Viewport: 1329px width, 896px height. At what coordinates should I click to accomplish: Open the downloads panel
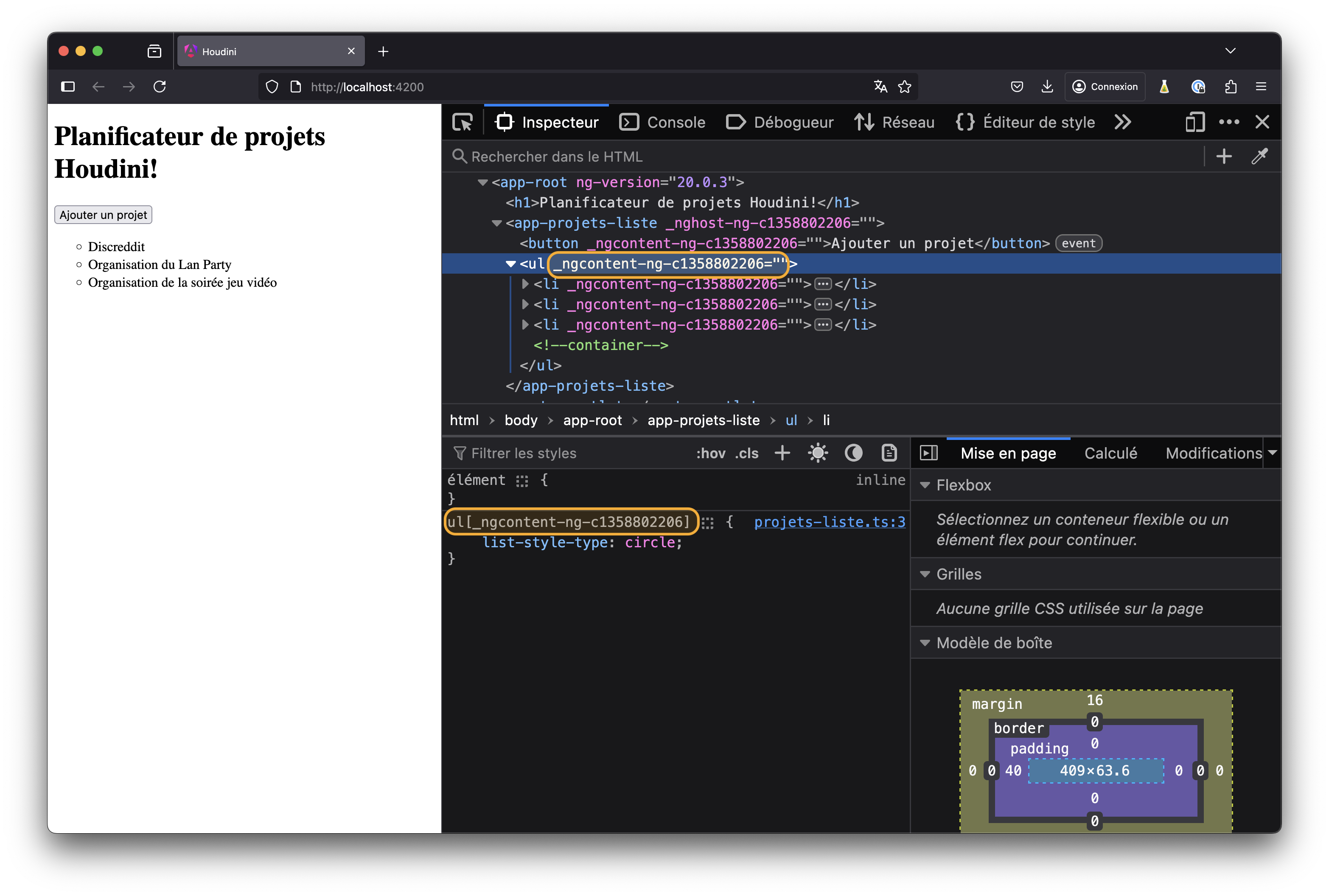pos(1047,86)
